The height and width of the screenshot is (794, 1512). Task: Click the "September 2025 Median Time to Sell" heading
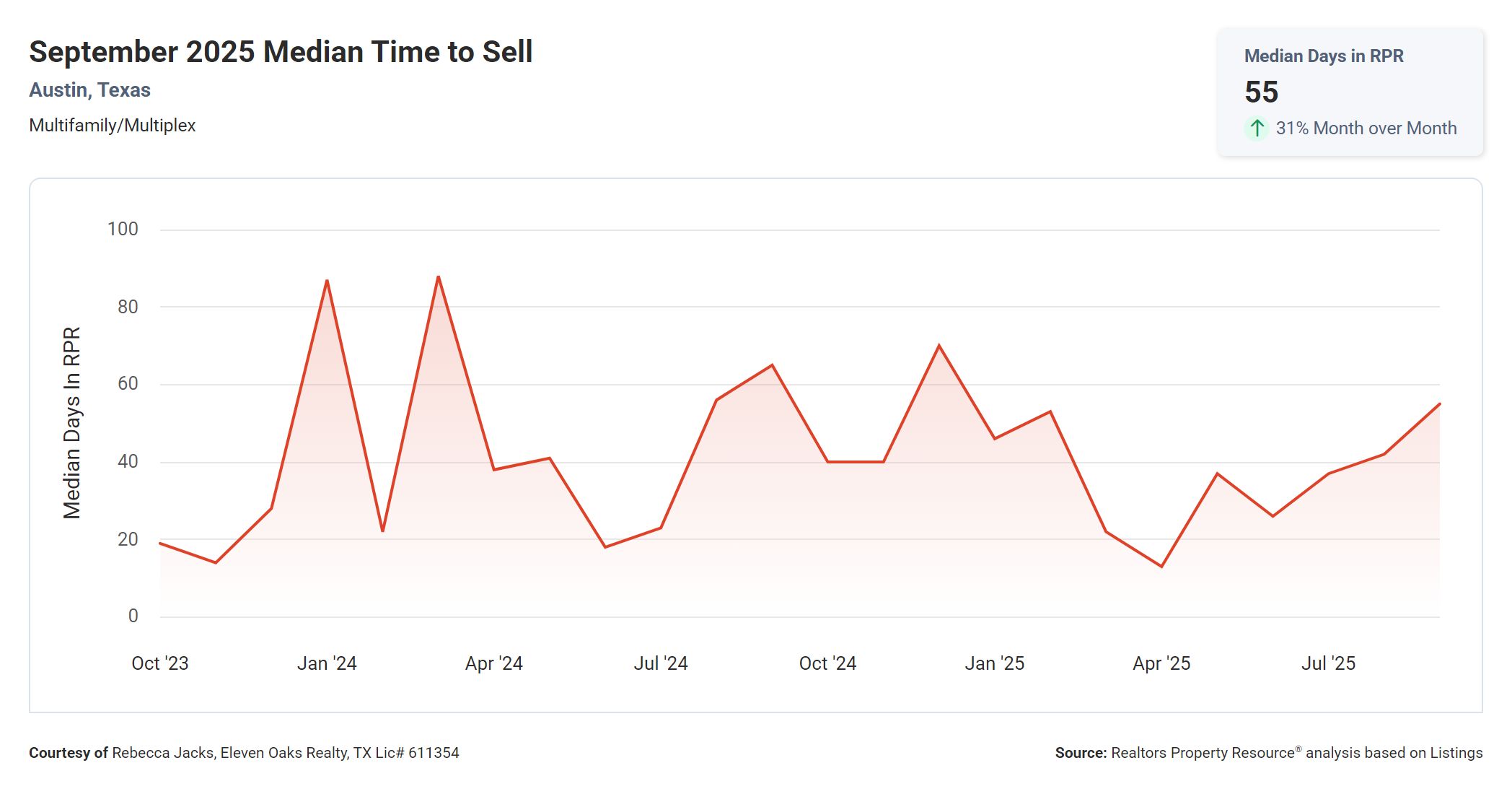(281, 52)
